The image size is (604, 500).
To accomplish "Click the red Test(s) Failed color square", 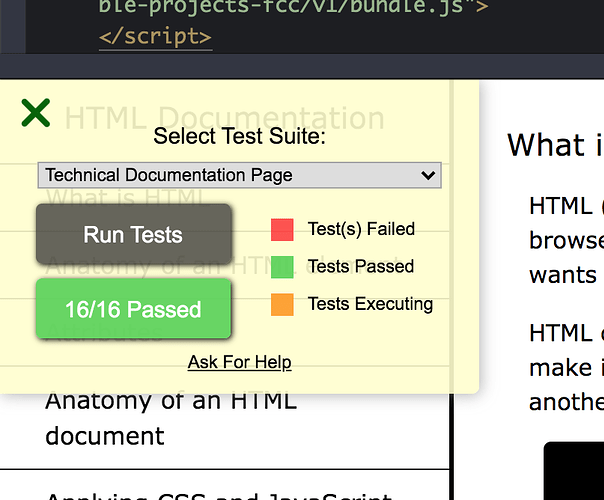I will (x=282, y=229).
